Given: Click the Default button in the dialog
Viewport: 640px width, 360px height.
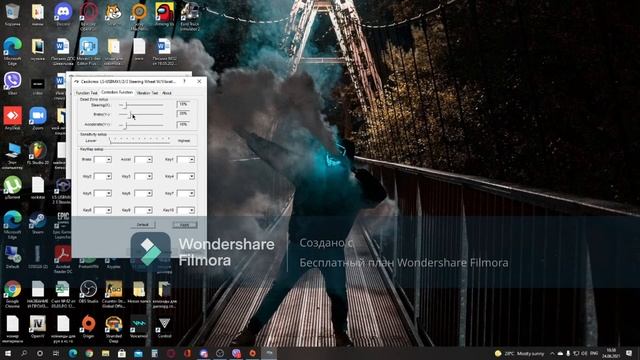Looking at the screenshot, I should (x=143, y=225).
